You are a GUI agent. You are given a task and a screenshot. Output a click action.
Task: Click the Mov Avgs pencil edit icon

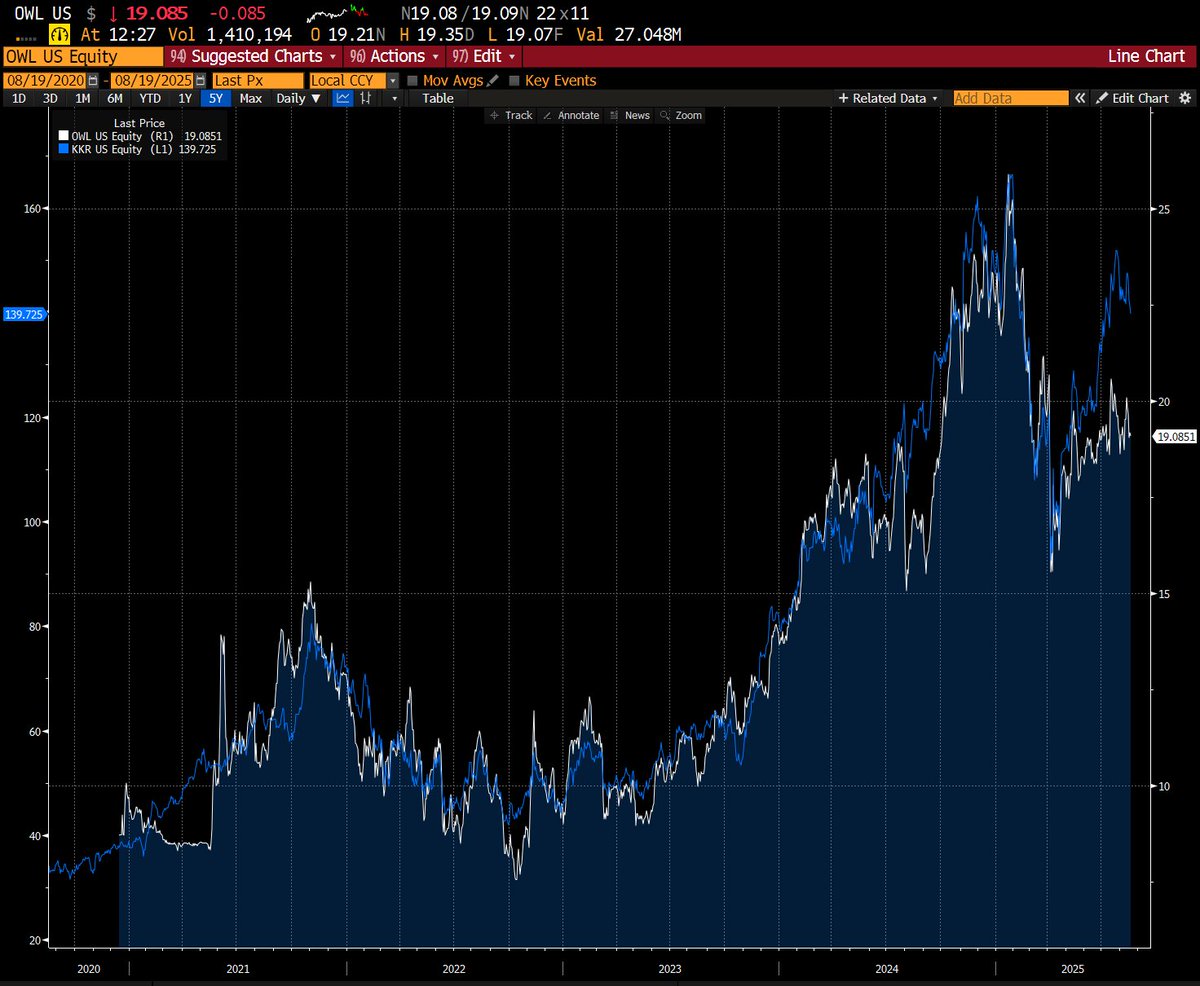point(493,80)
